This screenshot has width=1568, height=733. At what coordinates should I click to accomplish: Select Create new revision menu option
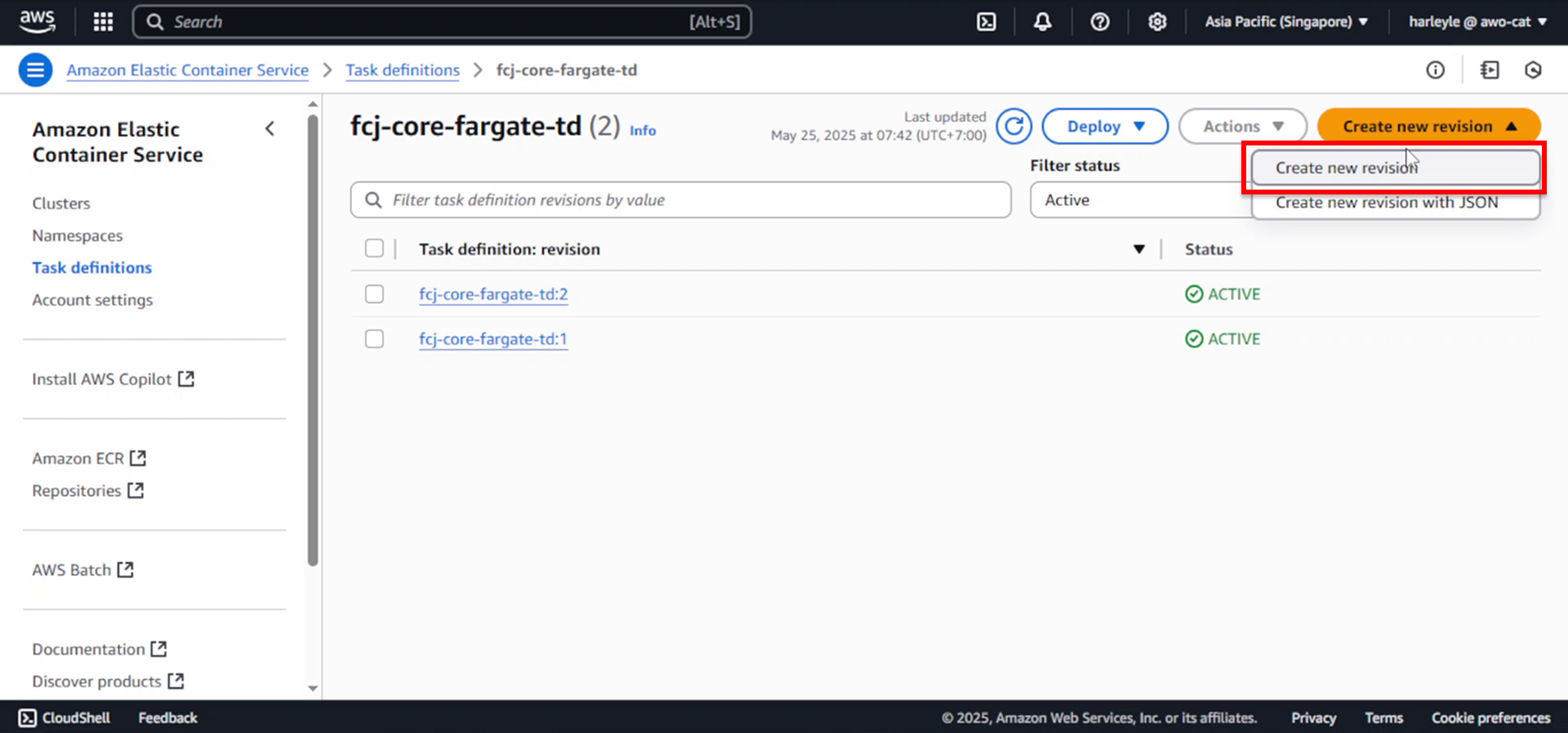[x=1396, y=168]
